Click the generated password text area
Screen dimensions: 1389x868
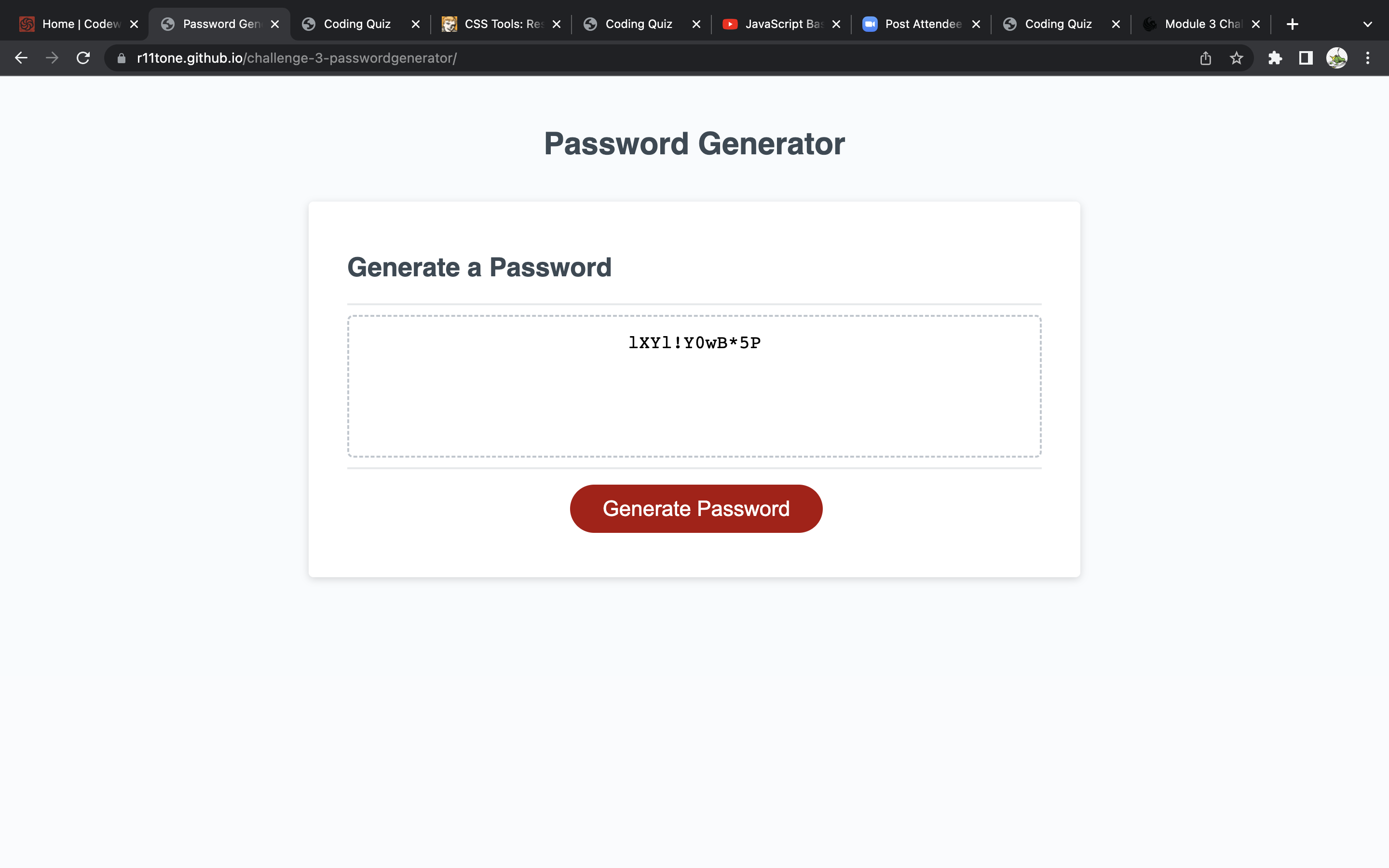point(694,386)
